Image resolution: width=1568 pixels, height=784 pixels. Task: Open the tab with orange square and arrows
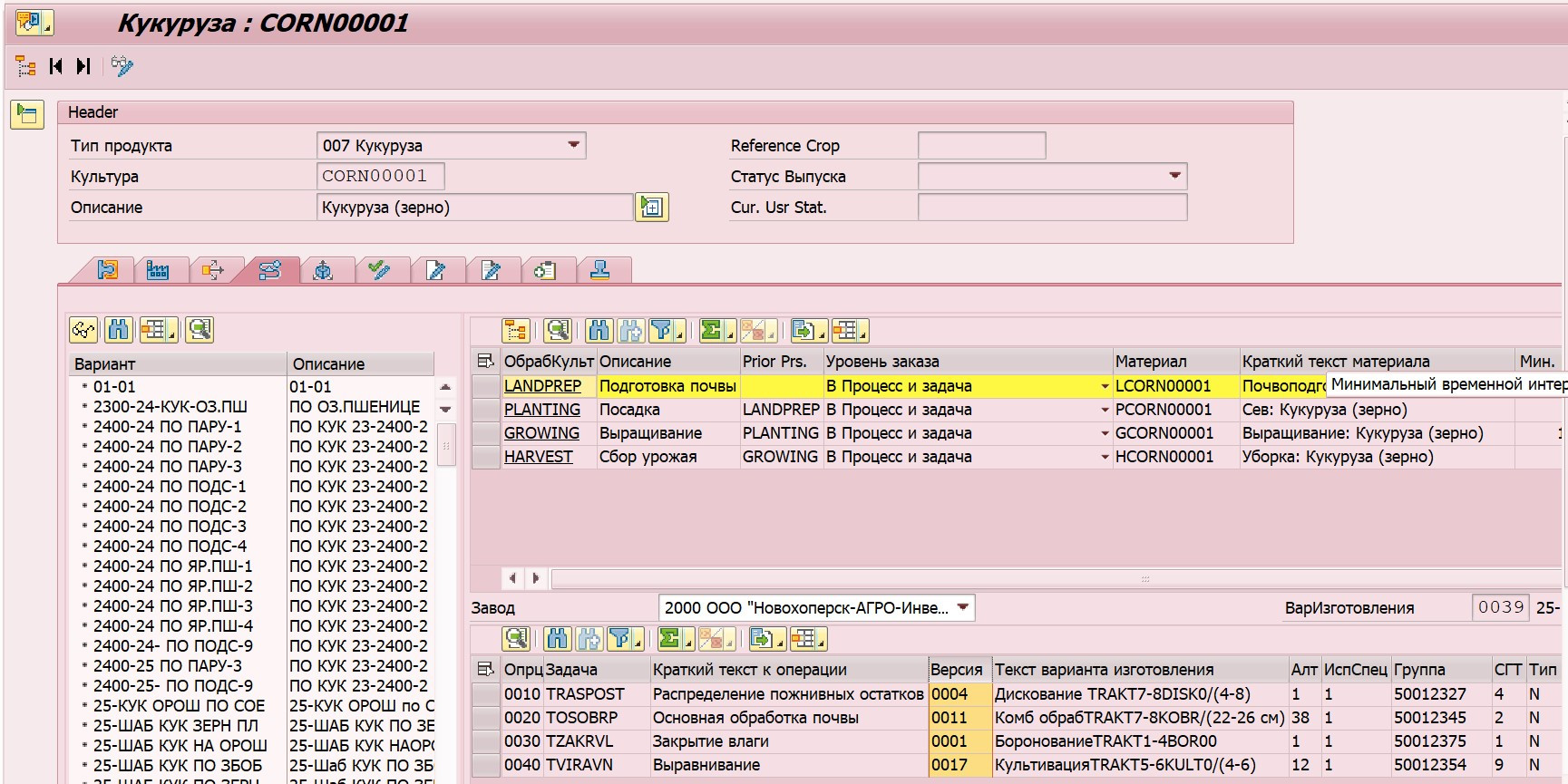212,270
